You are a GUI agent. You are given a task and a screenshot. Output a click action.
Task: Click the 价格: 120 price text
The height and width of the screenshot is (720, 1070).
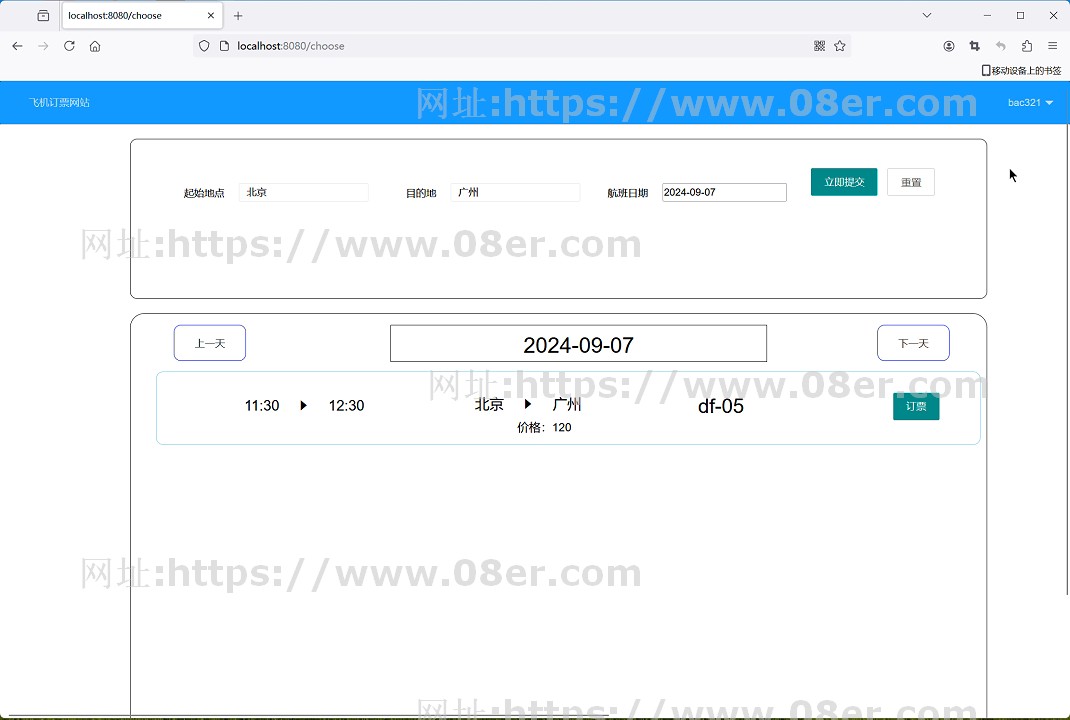(544, 427)
